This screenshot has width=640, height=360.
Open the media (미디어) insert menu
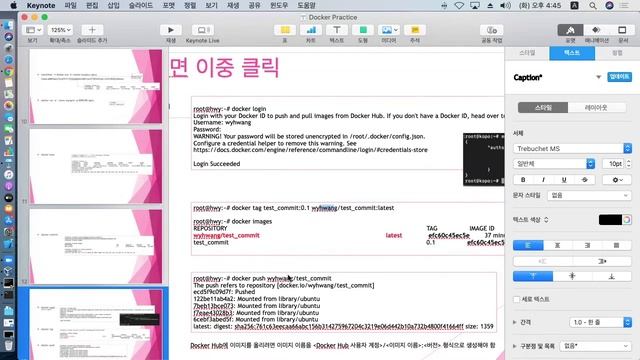(389, 30)
